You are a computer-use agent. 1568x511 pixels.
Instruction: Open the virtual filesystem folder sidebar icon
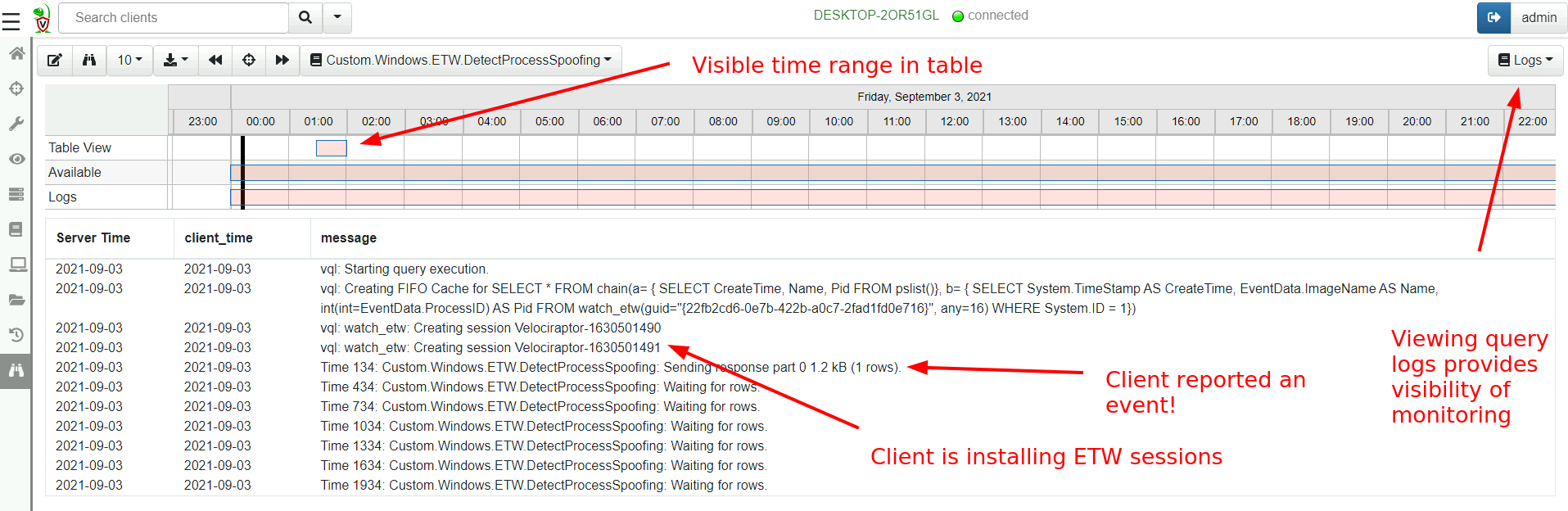pos(16,300)
